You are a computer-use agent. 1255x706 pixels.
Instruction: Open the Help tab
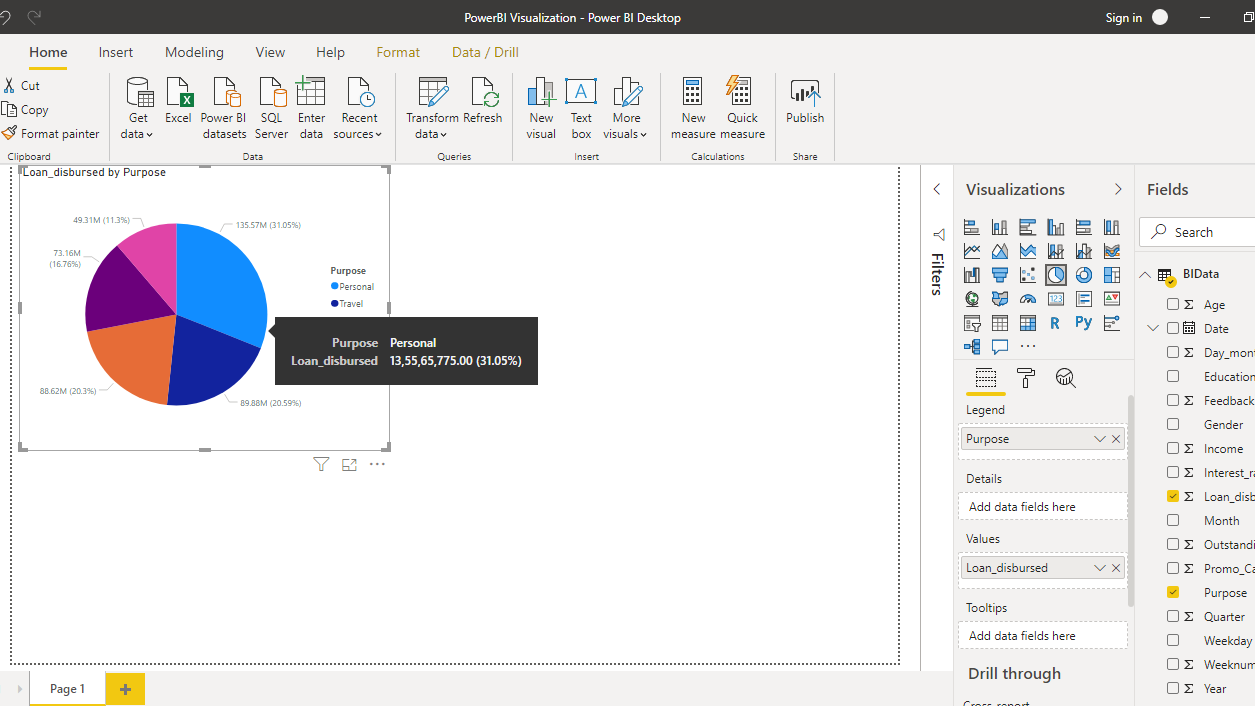click(330, 52)
